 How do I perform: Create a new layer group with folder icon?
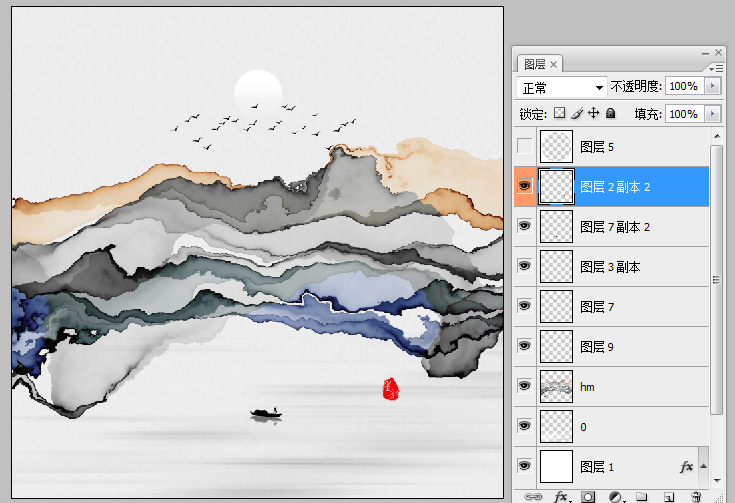tap(642, 496)
